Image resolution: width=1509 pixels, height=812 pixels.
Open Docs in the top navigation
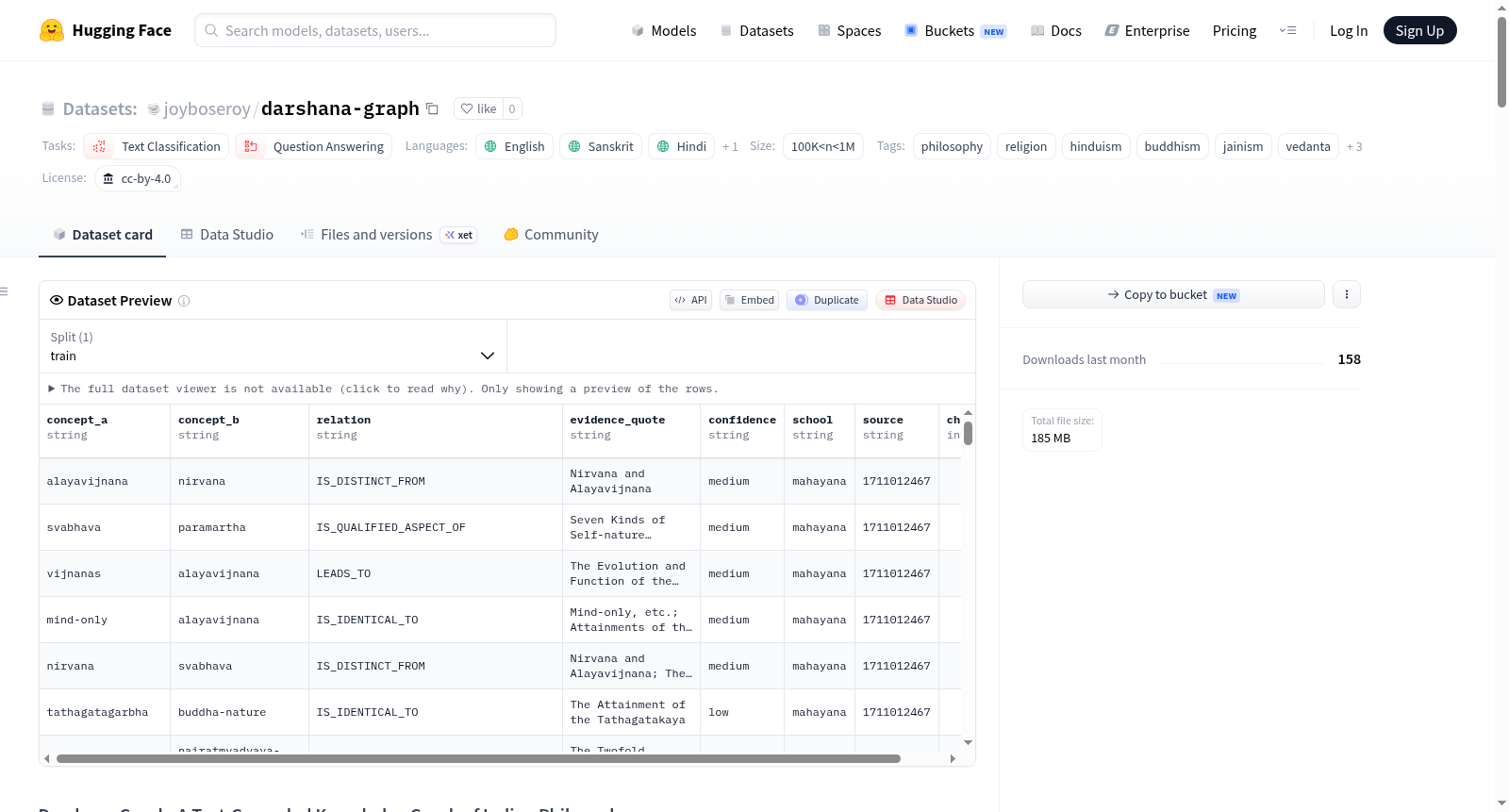click(1055, 30)
